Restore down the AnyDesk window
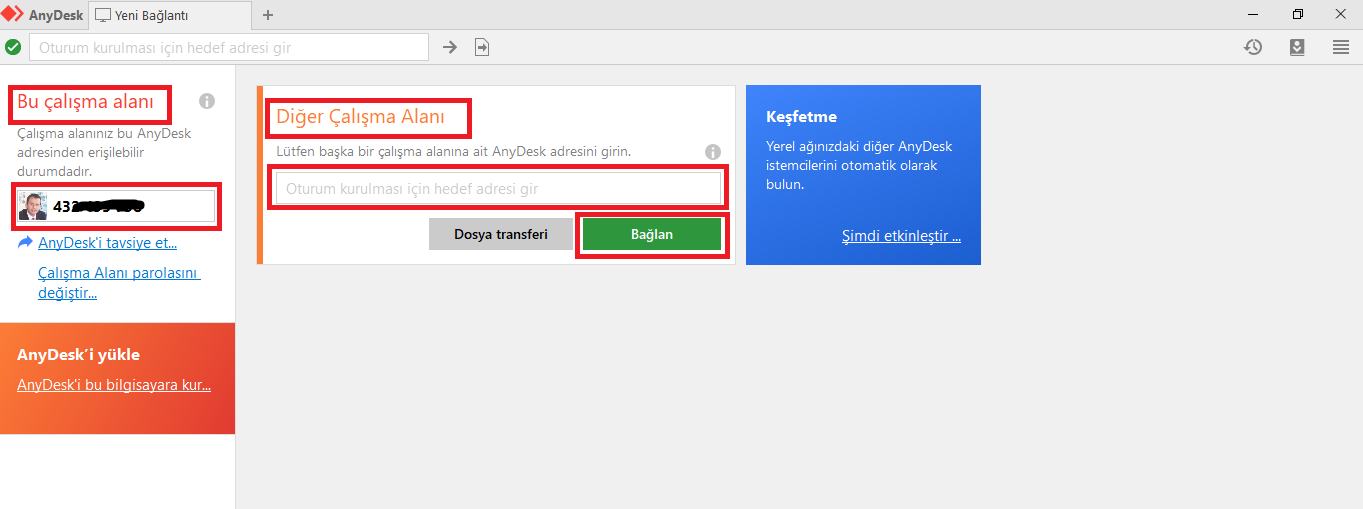Image resolution: width=1363 pixels, height=509 pixels. [x=1298, y=14]
